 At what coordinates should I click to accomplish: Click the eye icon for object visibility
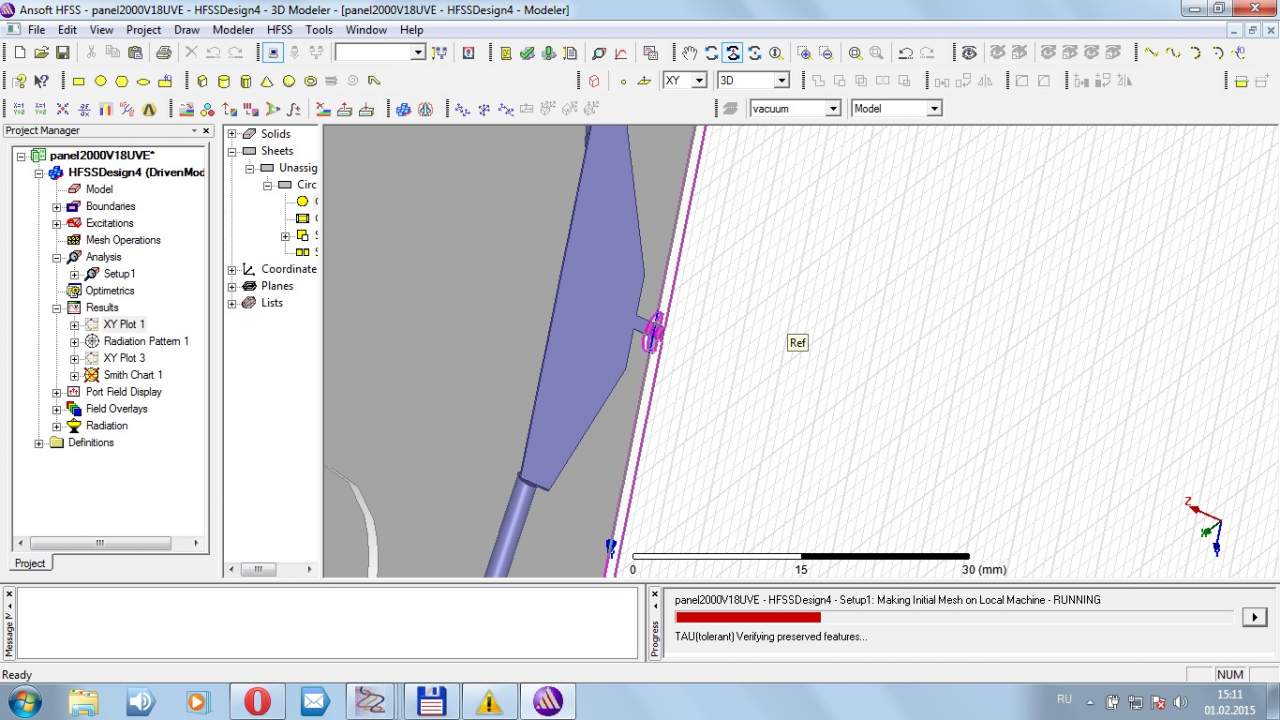point(968,53)
